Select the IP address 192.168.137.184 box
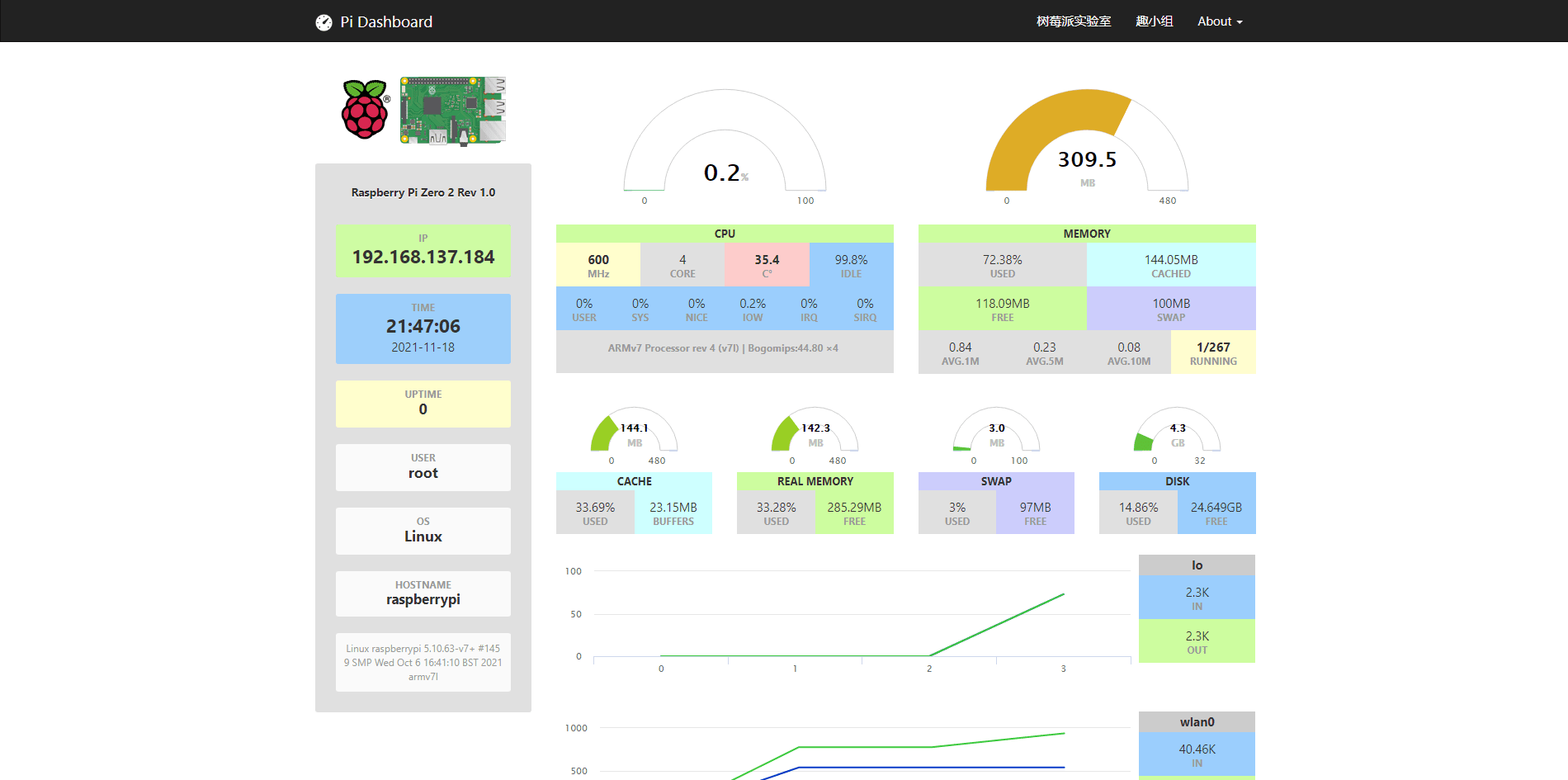Viewport: 1568px width, 780px height. tap(423, 251)
